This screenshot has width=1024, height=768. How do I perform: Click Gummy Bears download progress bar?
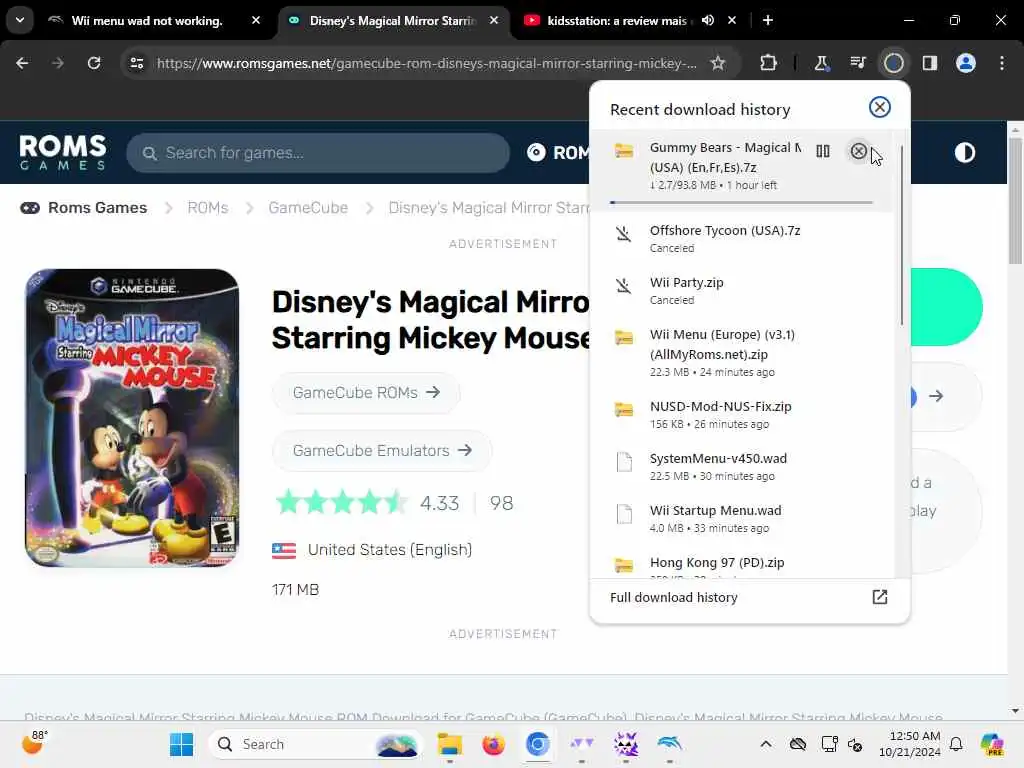741,202
